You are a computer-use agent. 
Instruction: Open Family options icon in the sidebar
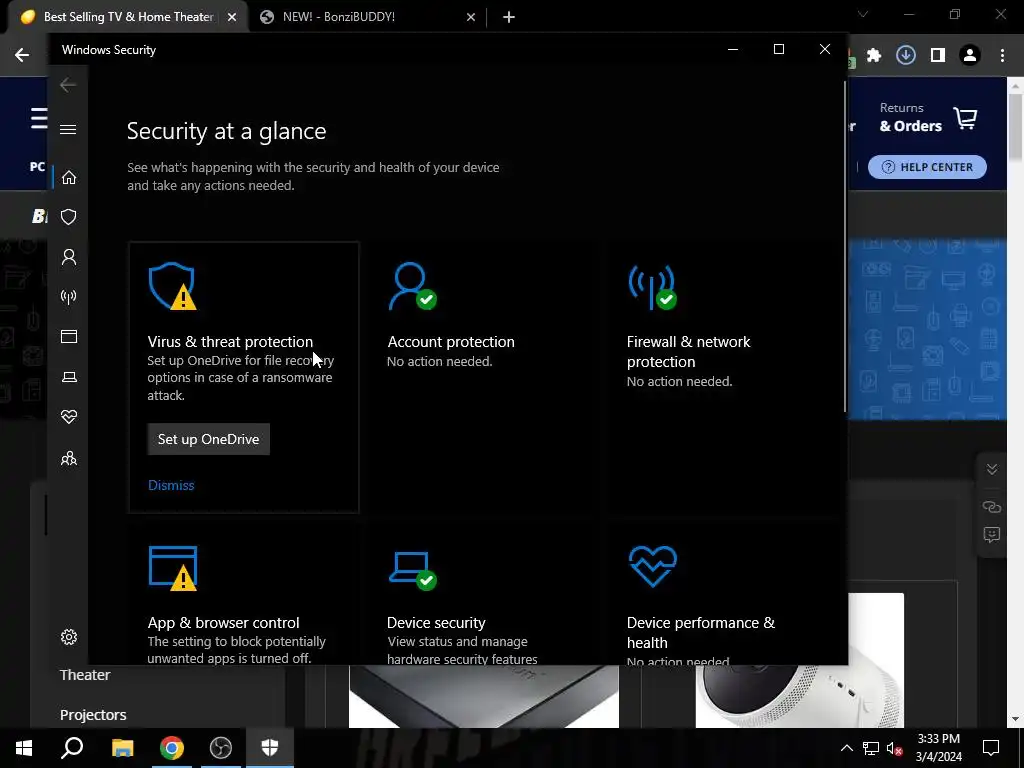coord(69,458)
